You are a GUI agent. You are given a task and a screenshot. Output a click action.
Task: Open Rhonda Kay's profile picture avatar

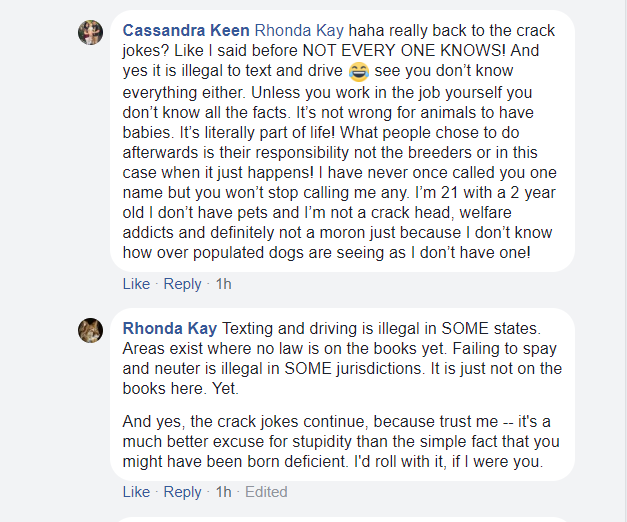pyautogui.click(x=90, y=330)
